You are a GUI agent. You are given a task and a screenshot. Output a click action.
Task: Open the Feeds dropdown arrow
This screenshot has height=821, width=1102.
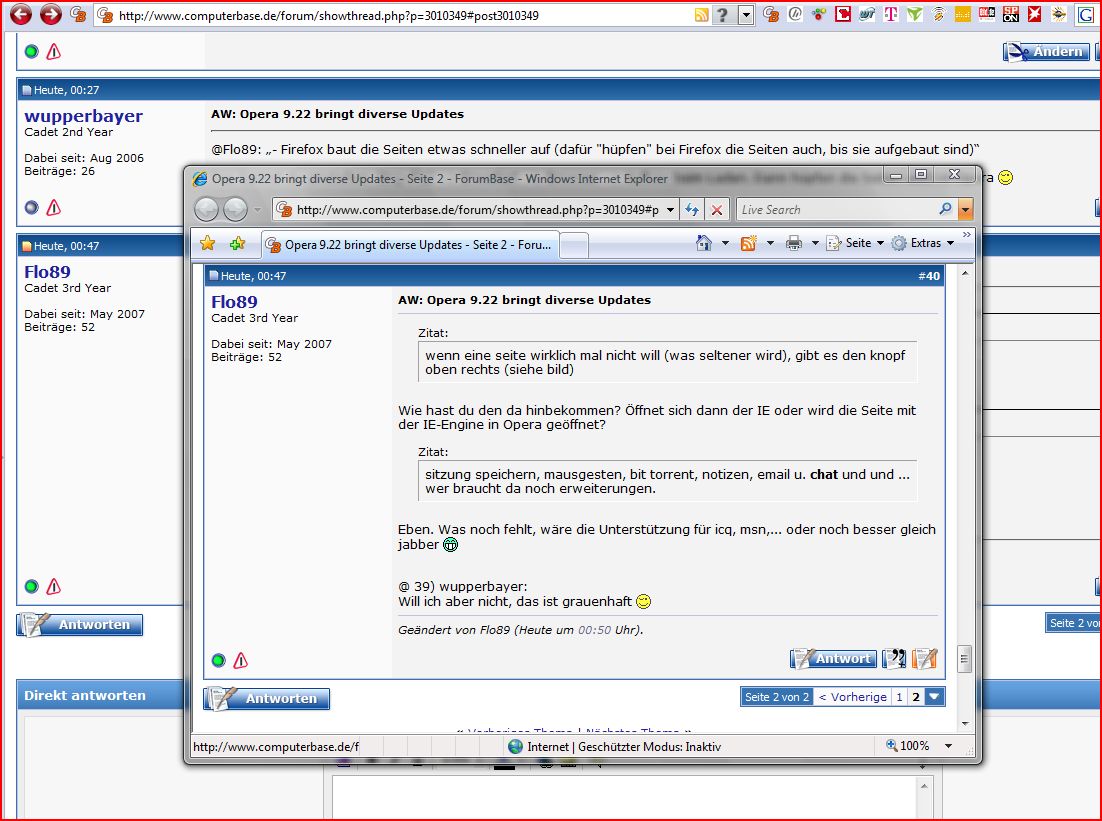point(770,243)
